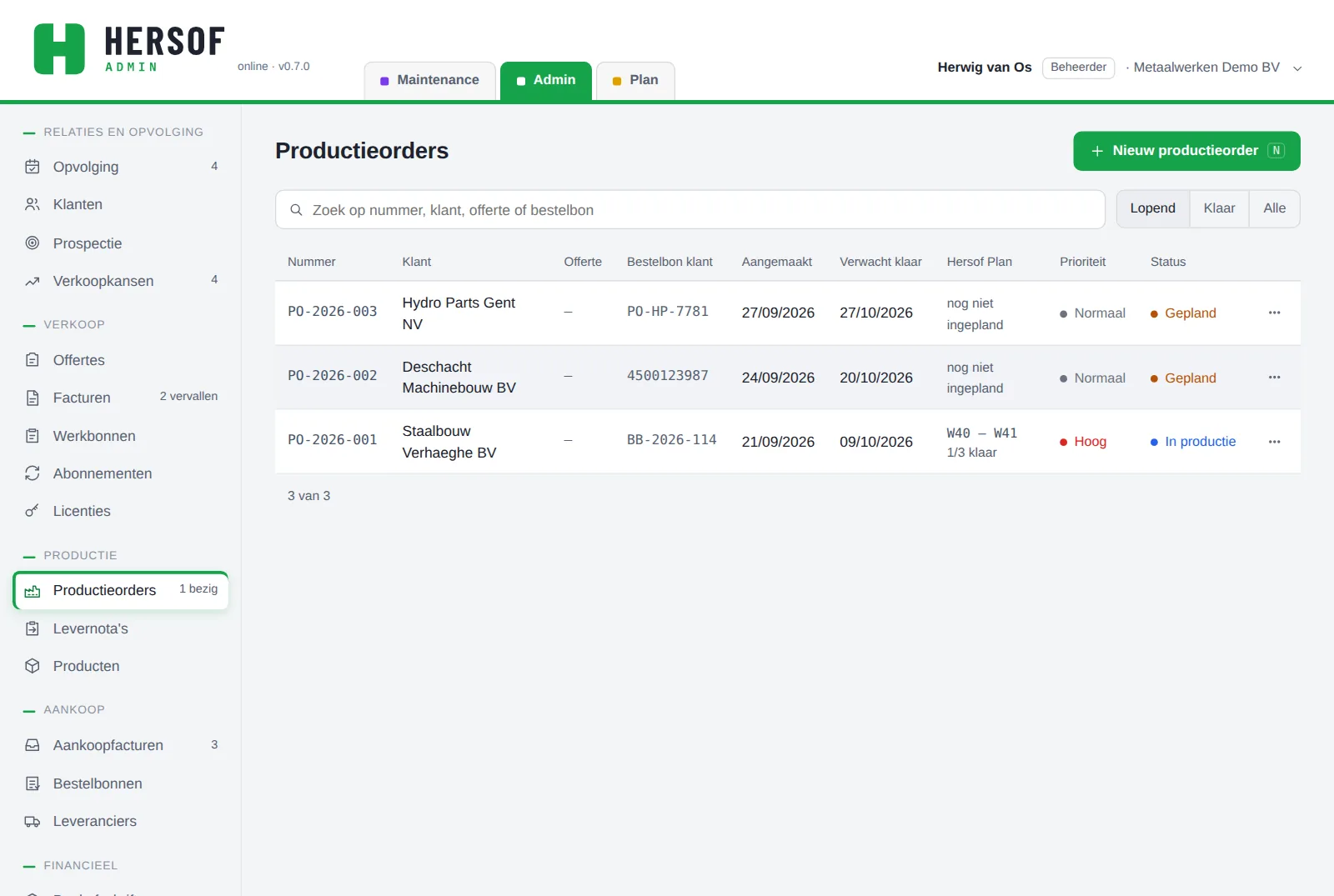
Task: Click the Producten box icon
Action: 33,666
